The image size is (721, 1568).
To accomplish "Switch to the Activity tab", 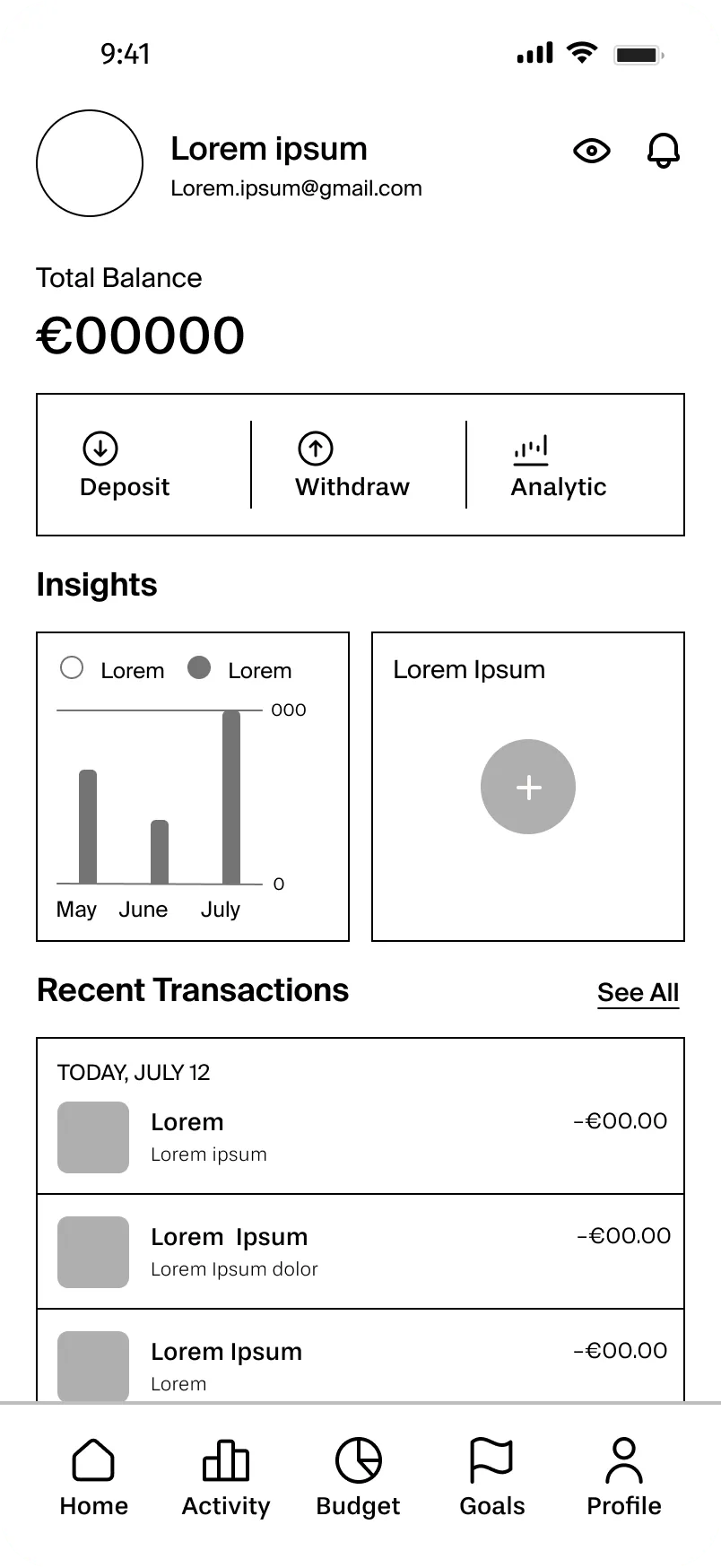I will click(x=226, y=1477).
